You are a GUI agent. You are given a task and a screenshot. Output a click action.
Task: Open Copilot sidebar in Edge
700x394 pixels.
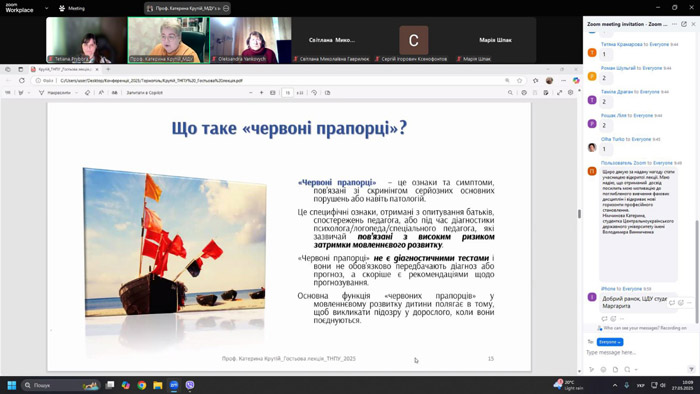click(576, 80)
